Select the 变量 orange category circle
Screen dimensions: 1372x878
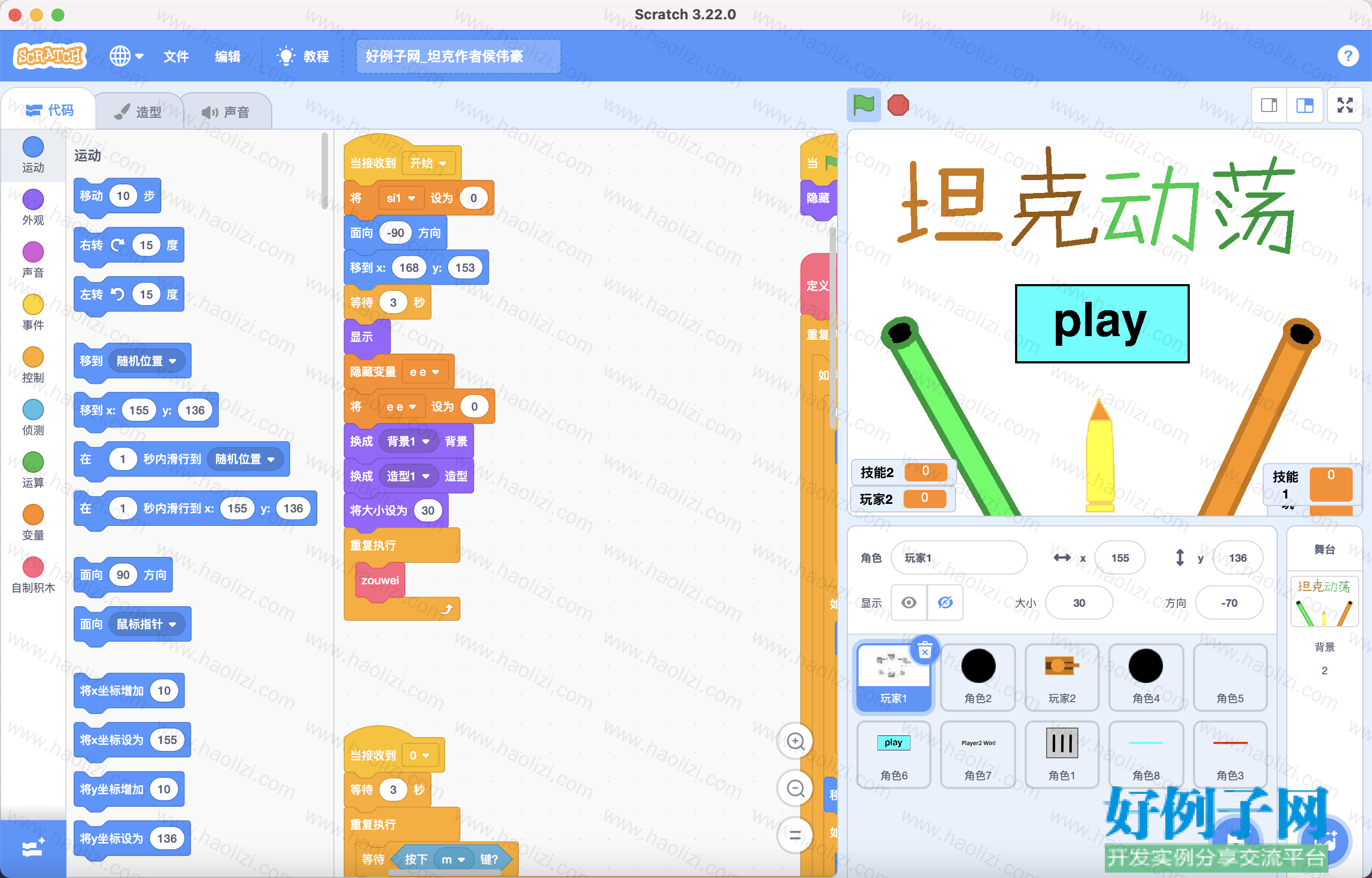33,514
